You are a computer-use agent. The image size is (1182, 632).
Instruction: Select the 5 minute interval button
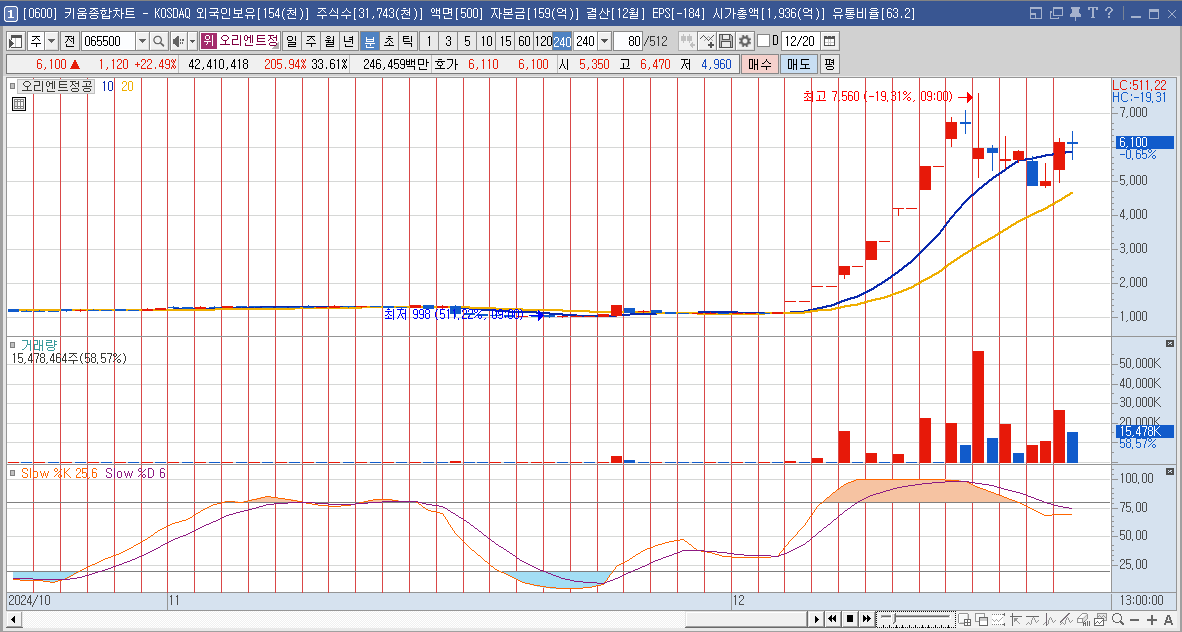467,41
